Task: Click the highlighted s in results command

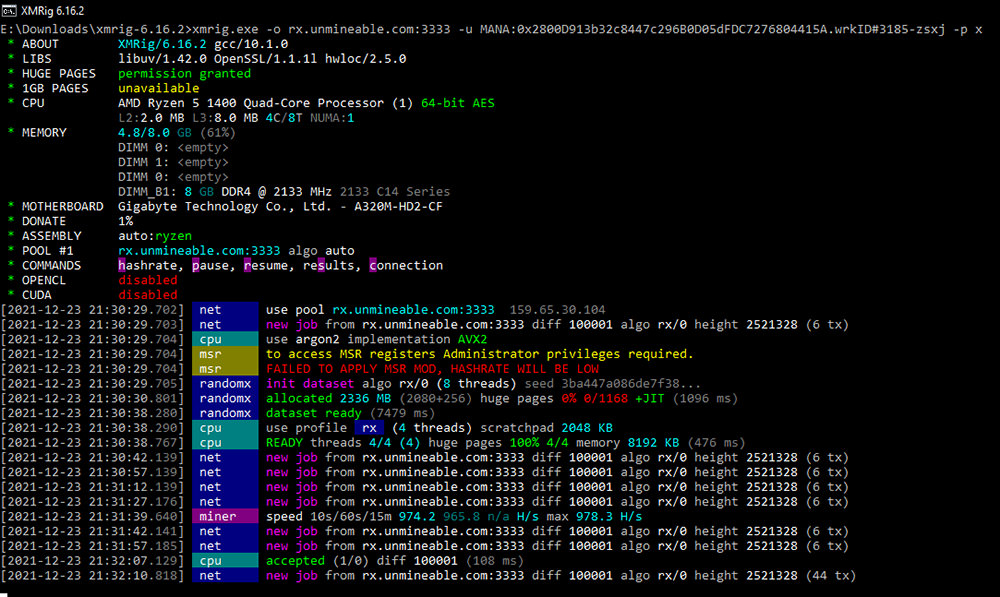Action: click(321, 265)
